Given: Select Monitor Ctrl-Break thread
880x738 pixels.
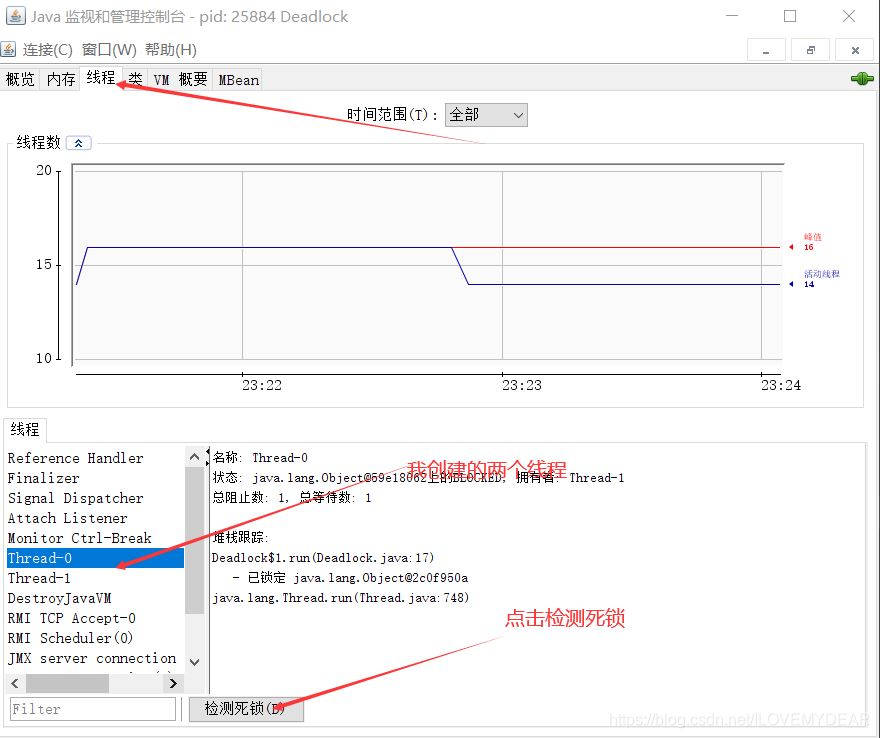Looking at the screenshot, I should click(95, 538).
